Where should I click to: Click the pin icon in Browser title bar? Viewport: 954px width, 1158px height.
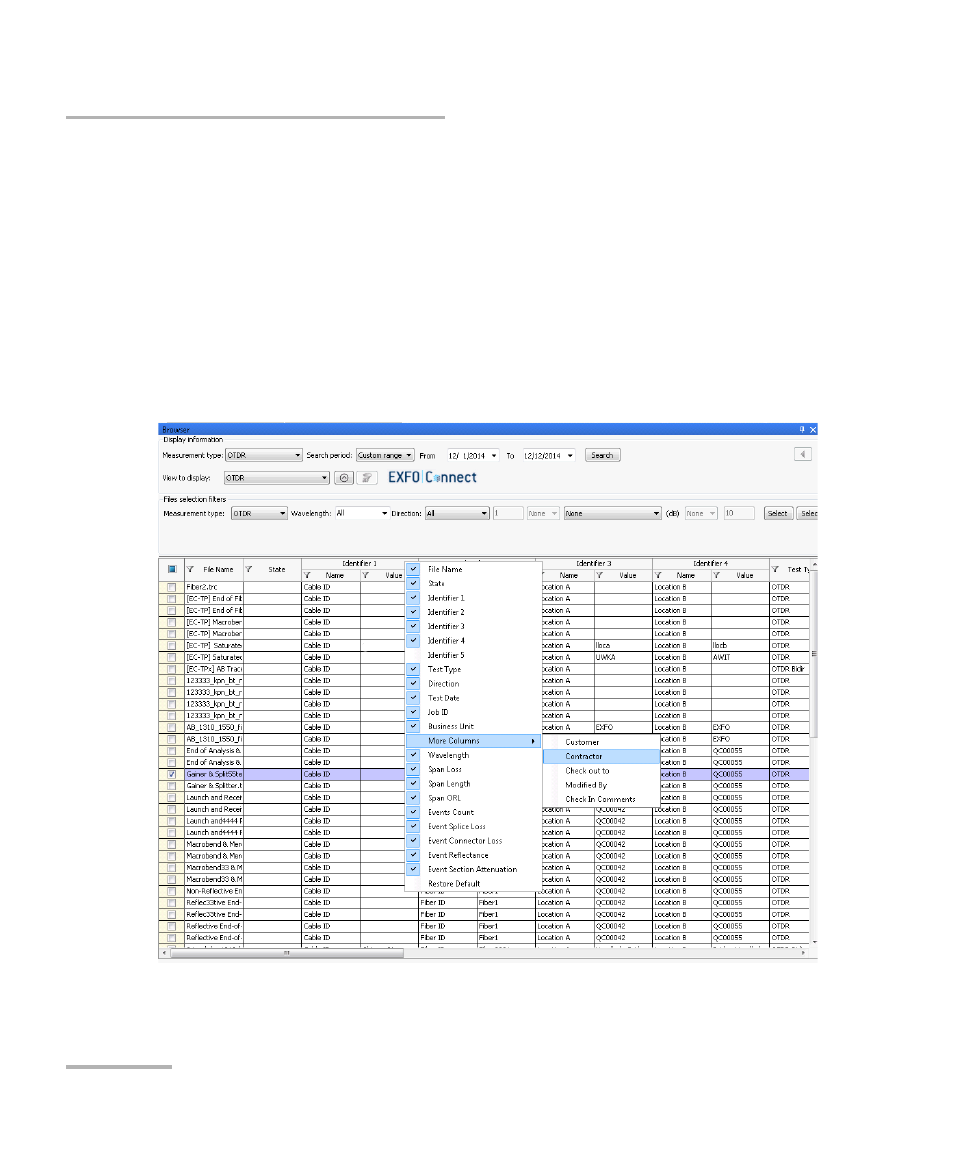tap(802, 429)
